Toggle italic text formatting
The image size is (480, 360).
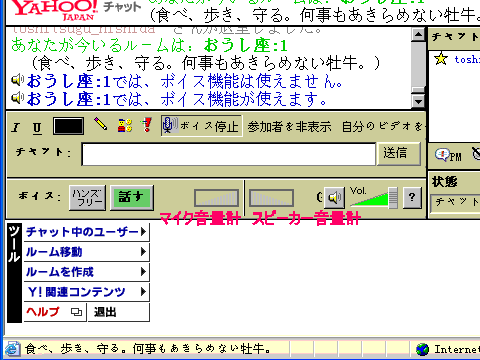pyautogui.click(x=16, y=127)
